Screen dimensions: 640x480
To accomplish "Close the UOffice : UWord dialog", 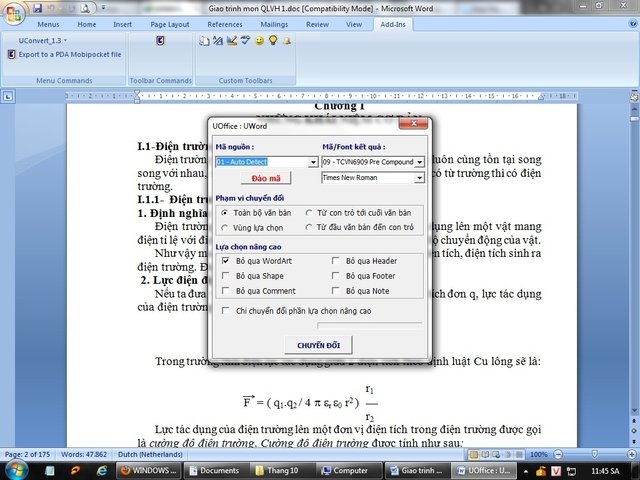I will click(x=413, y=124).
